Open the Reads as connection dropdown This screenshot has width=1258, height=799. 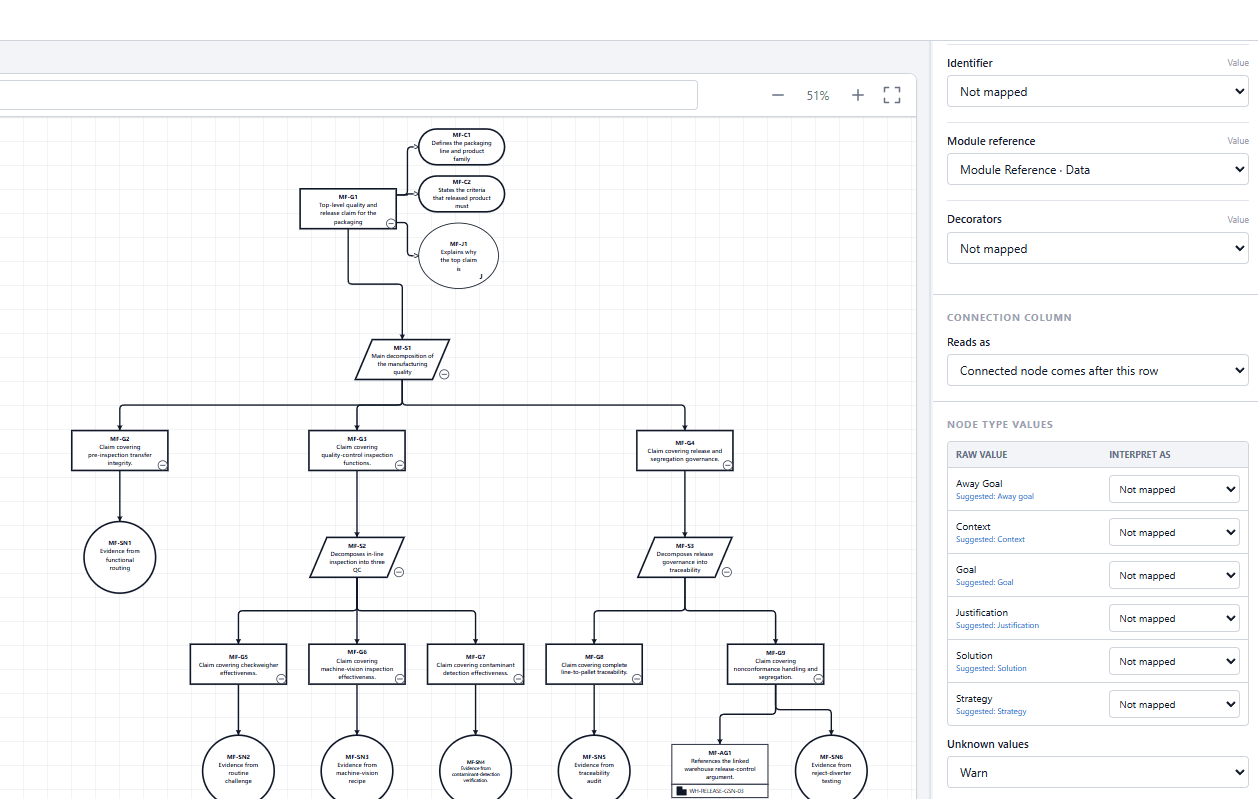point(1097,371)
